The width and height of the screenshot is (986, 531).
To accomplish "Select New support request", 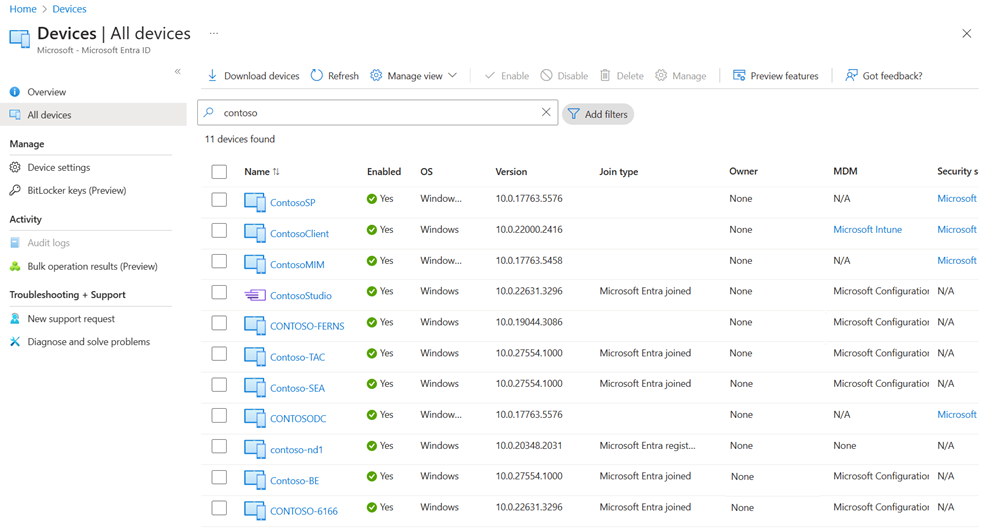I will [70, 319].
